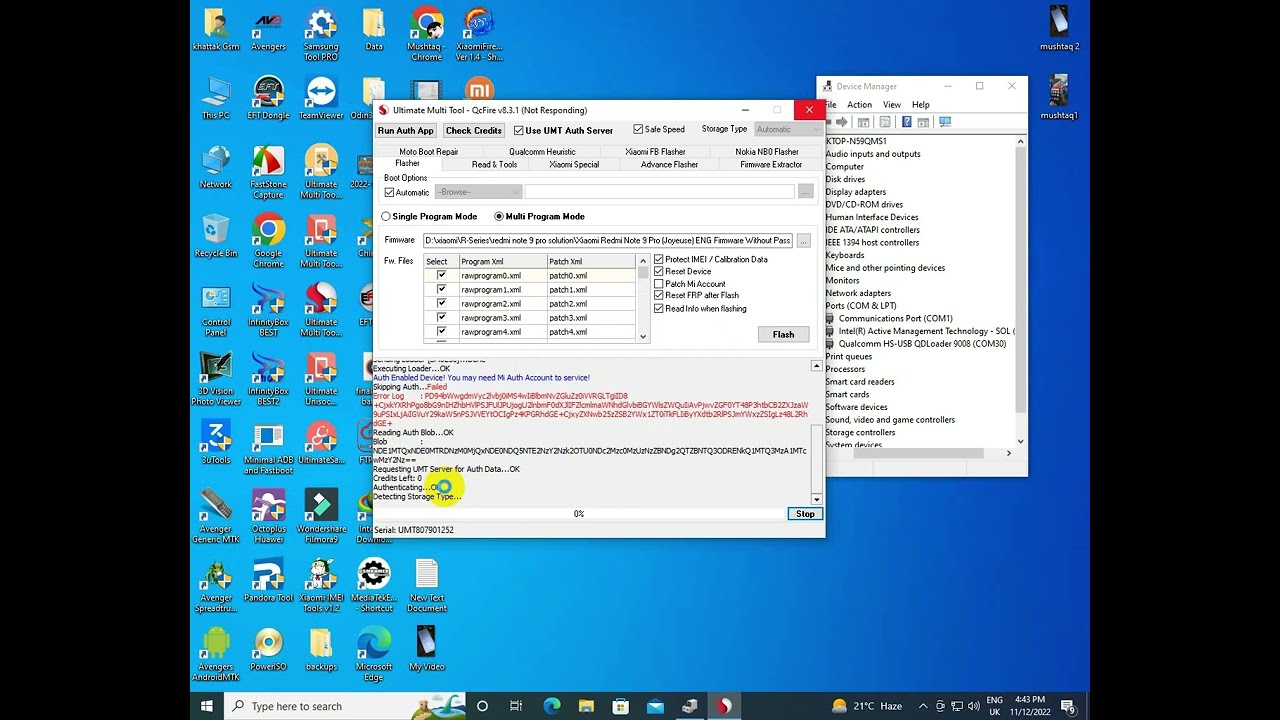Toggle Use UMT Auth Server checkbox
Image resolution: width=1280 pixels, height=720 pixels.
(563, 130)
